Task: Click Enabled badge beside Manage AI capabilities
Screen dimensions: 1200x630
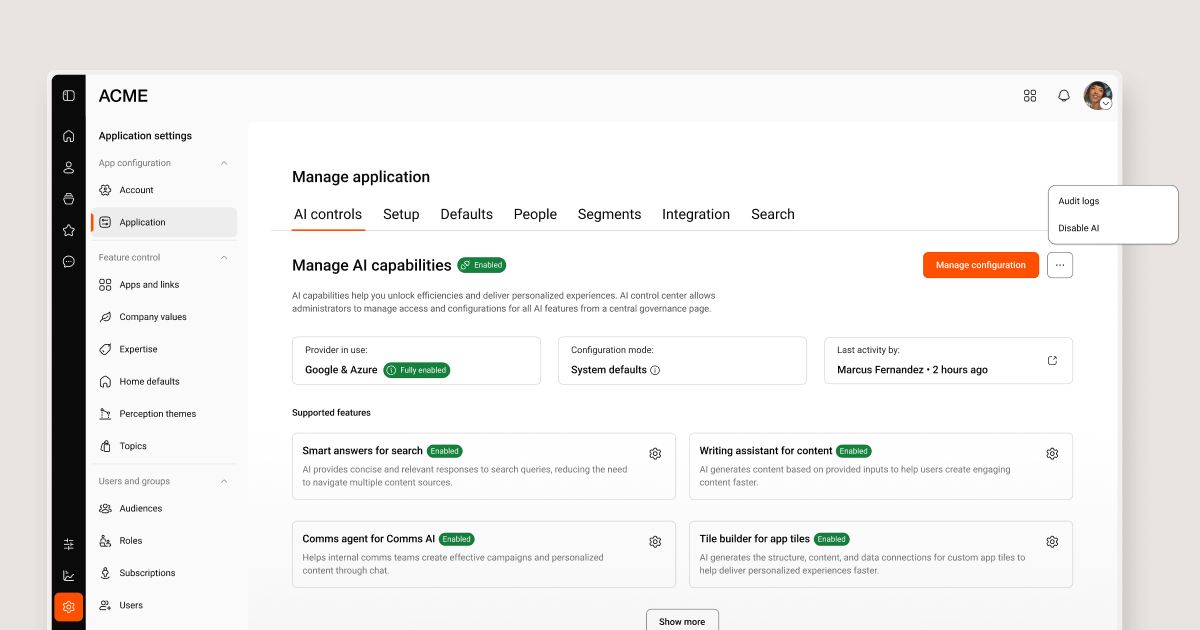Action: [482, 265]
